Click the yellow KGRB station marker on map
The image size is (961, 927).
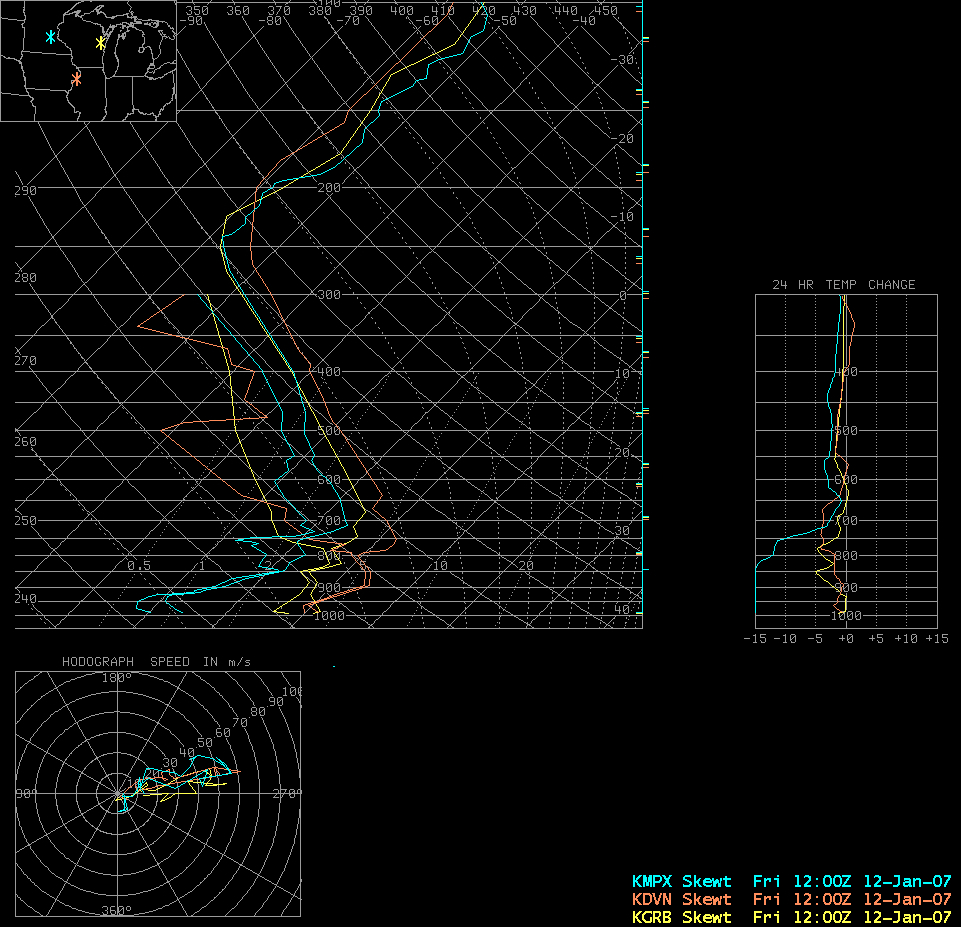pos(101,43)
